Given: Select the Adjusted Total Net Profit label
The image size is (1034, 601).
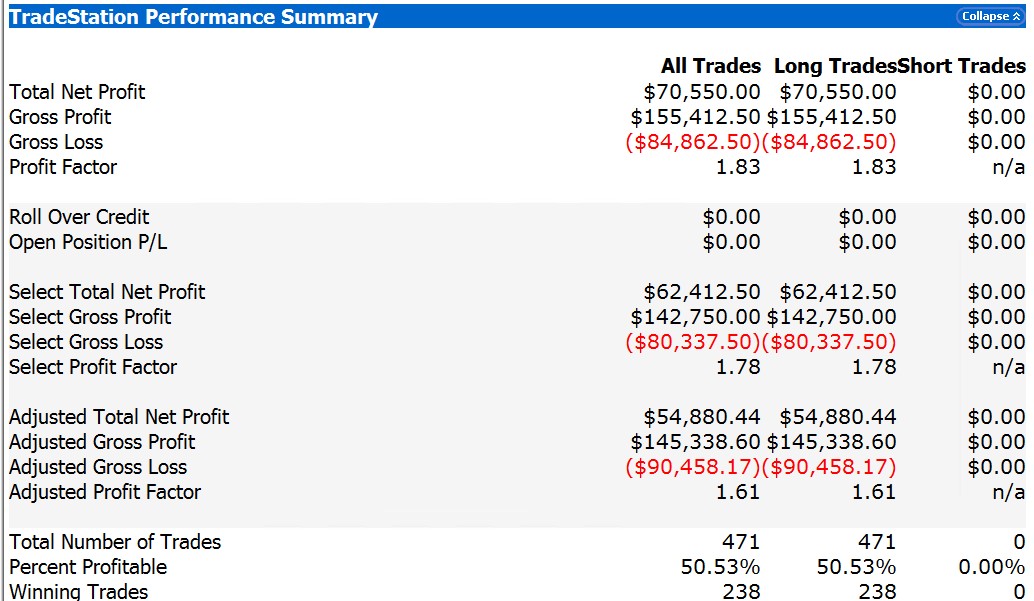Looking at the screenshot, I should [119, 417].
